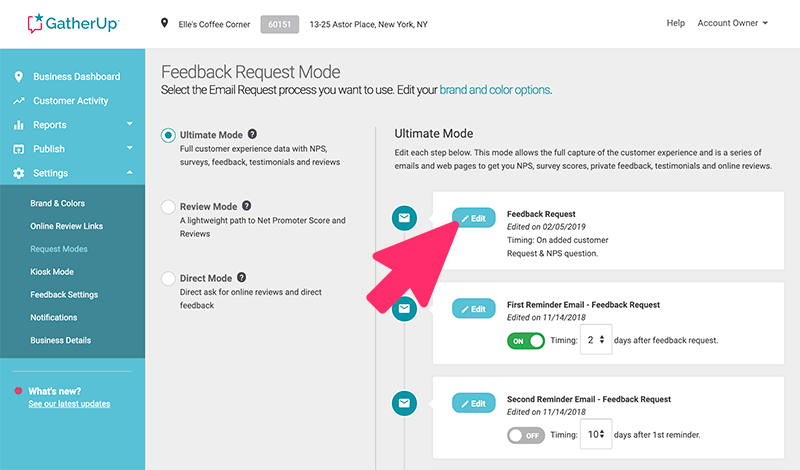Select the Direct Mode radio button
The width and height of the screenshot is (800, 470).
tap(168, 279)
